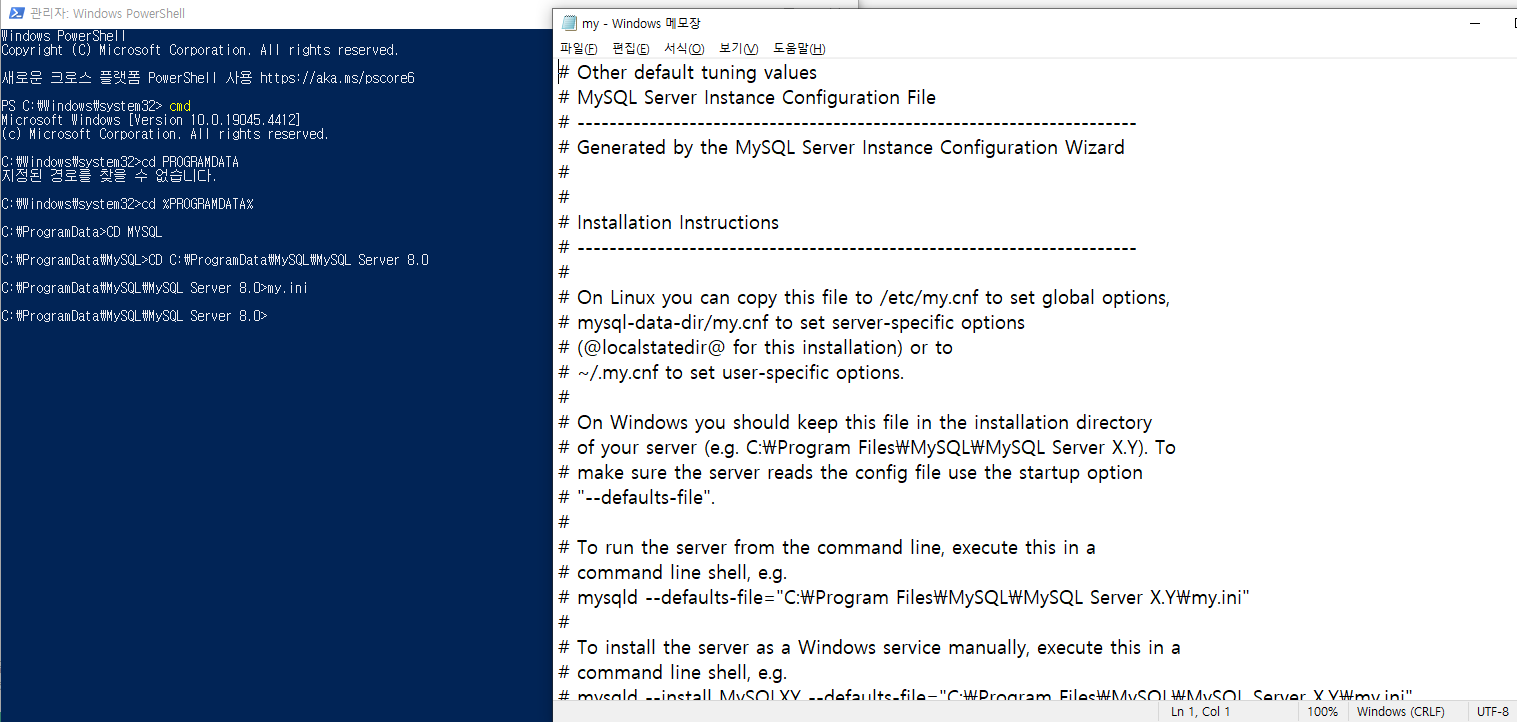The height and width of the screenshot is (722, 1517).
Task: Click the "Microsoft Windows [Version 10.0.19045.4412]" line
Action: [x=151, y=119]
